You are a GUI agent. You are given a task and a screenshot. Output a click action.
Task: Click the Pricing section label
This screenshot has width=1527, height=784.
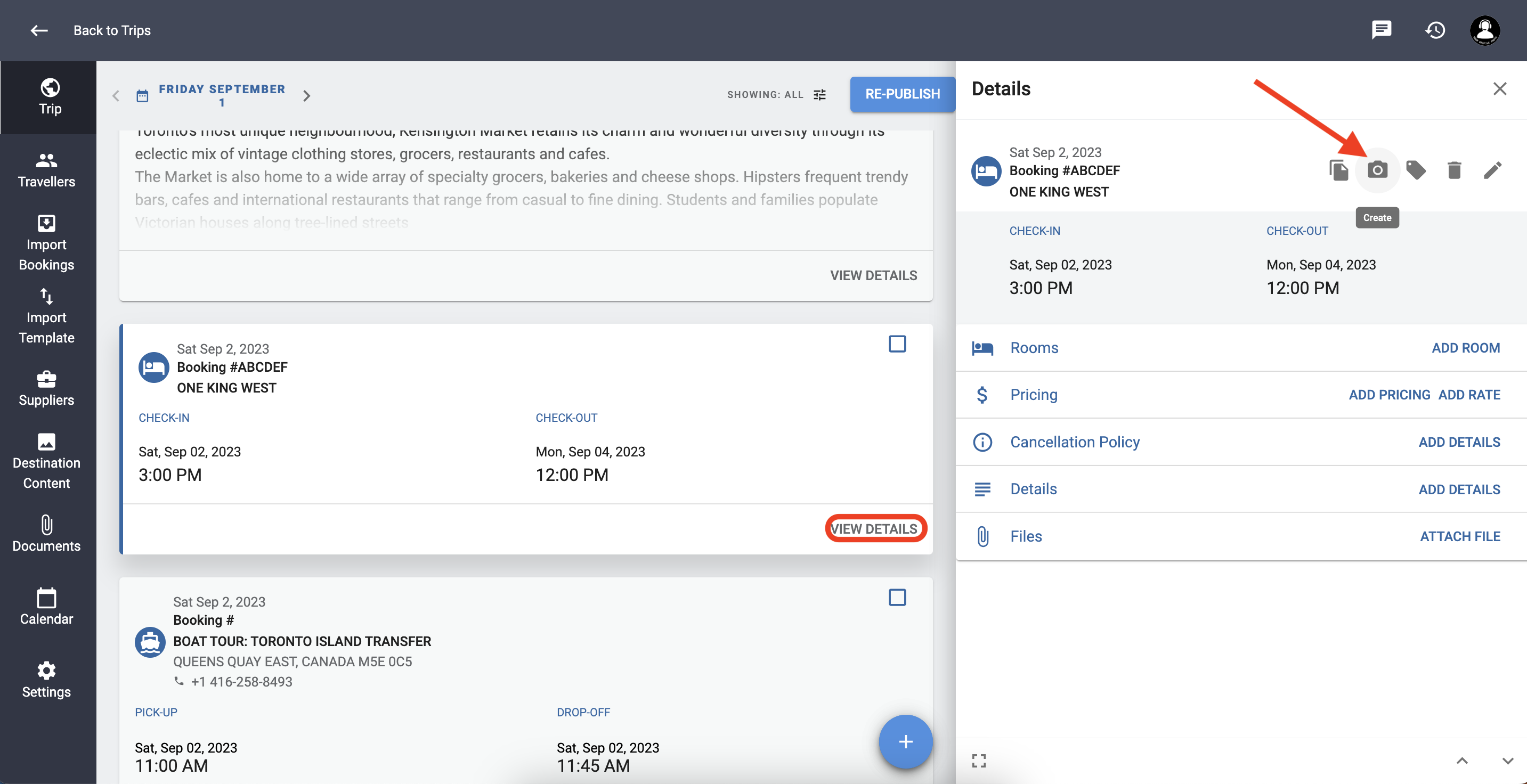pyautogui.click(x=1033, y=395)
